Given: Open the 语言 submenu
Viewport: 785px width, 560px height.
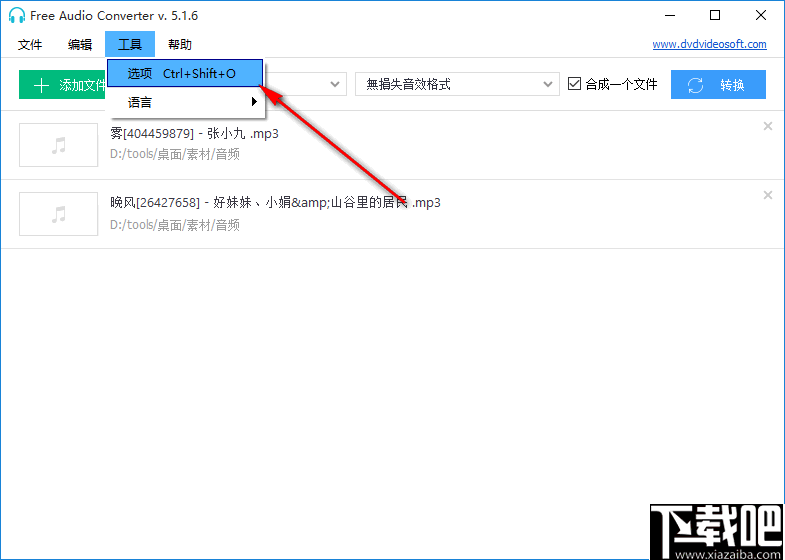Looking at the screenshot, I should tap(185, 103).
